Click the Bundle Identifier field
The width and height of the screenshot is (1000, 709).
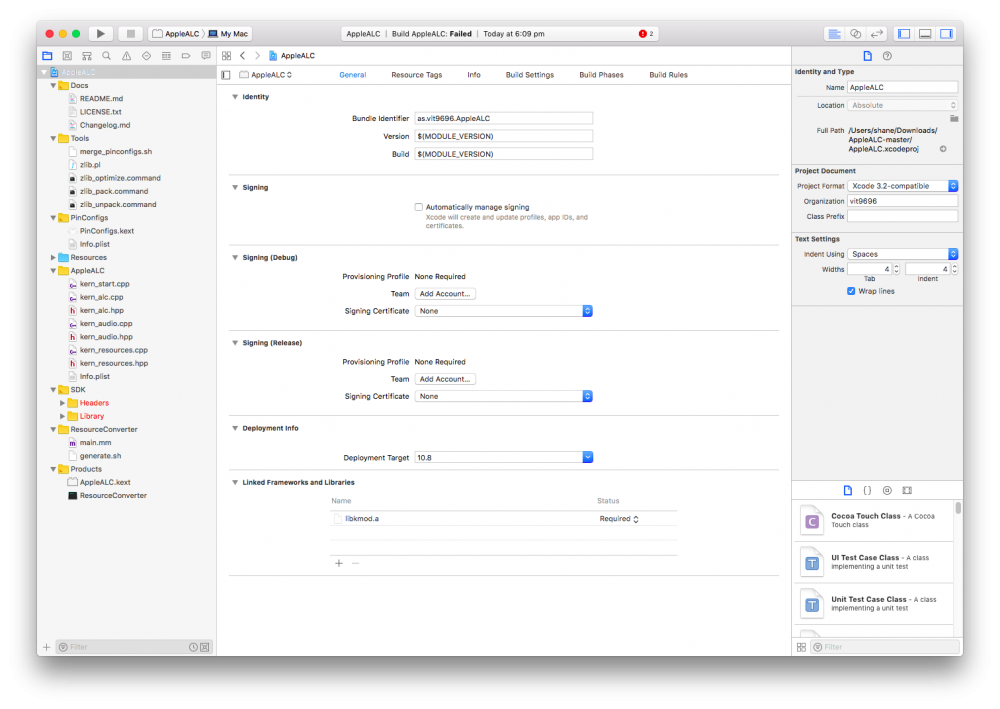pyautogui.click(x=503, y=119)
